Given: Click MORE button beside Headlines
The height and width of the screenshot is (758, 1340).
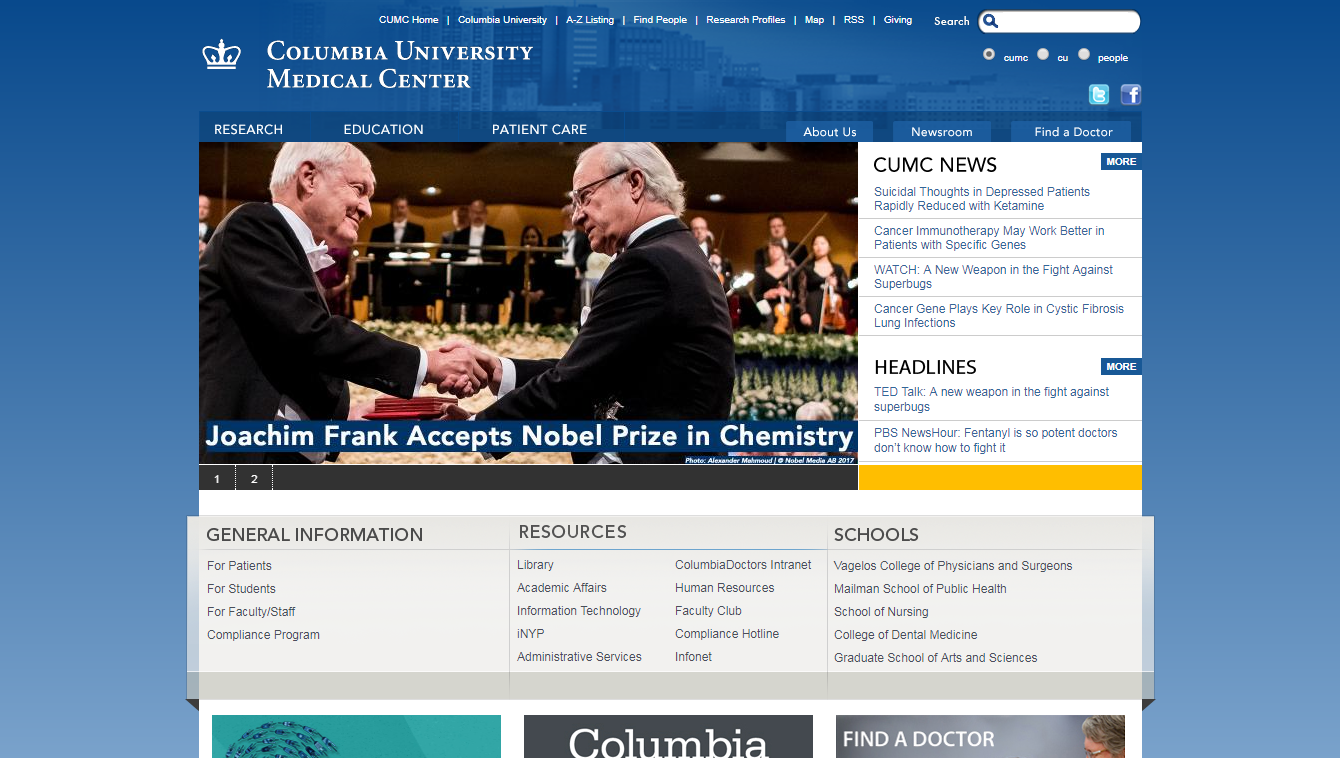Looking at the screenshot, I should pyautogui.click(x=1121, y=366).
